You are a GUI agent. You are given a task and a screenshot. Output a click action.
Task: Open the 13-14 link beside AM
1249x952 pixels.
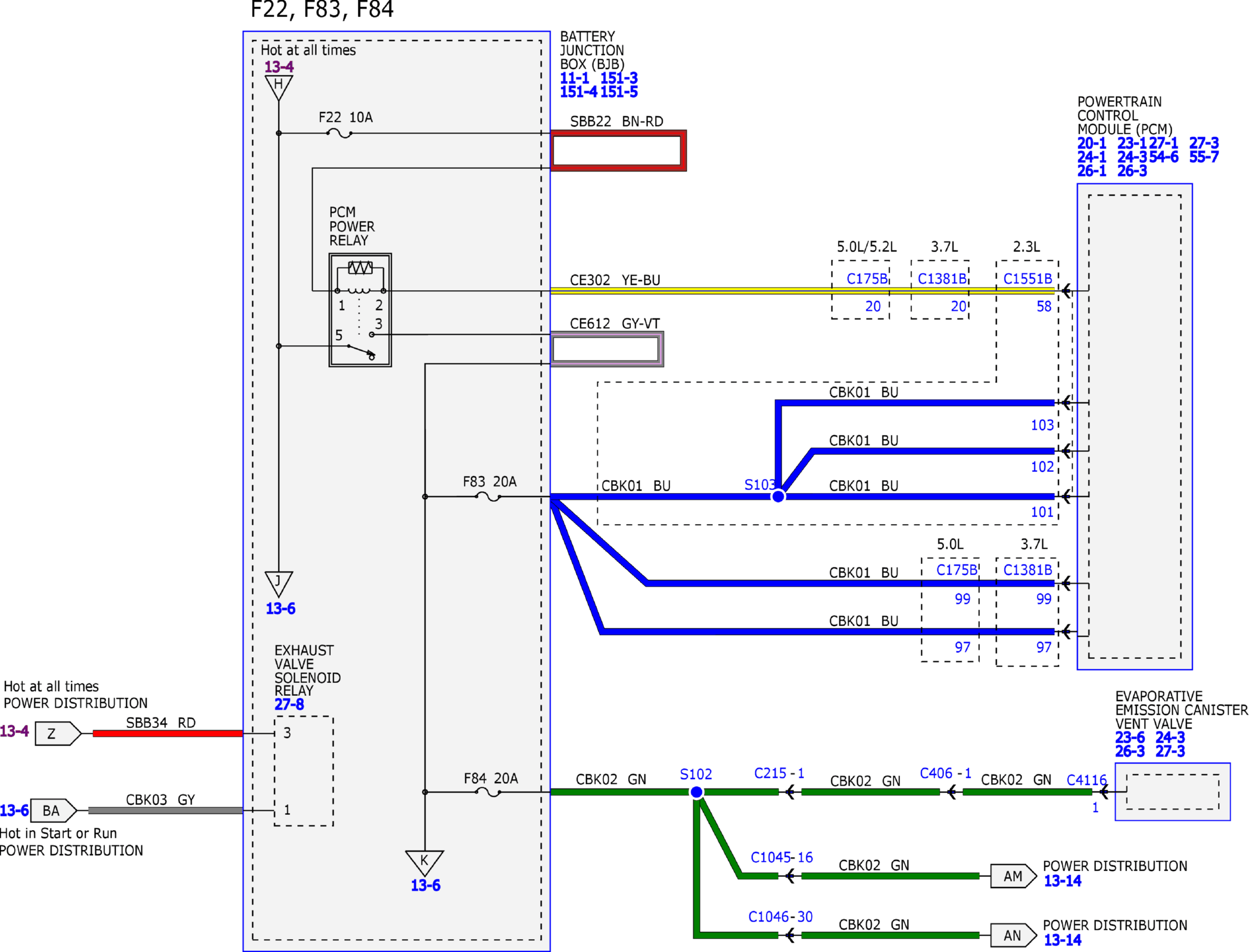pyautogui.click(x=1063, y=881)
